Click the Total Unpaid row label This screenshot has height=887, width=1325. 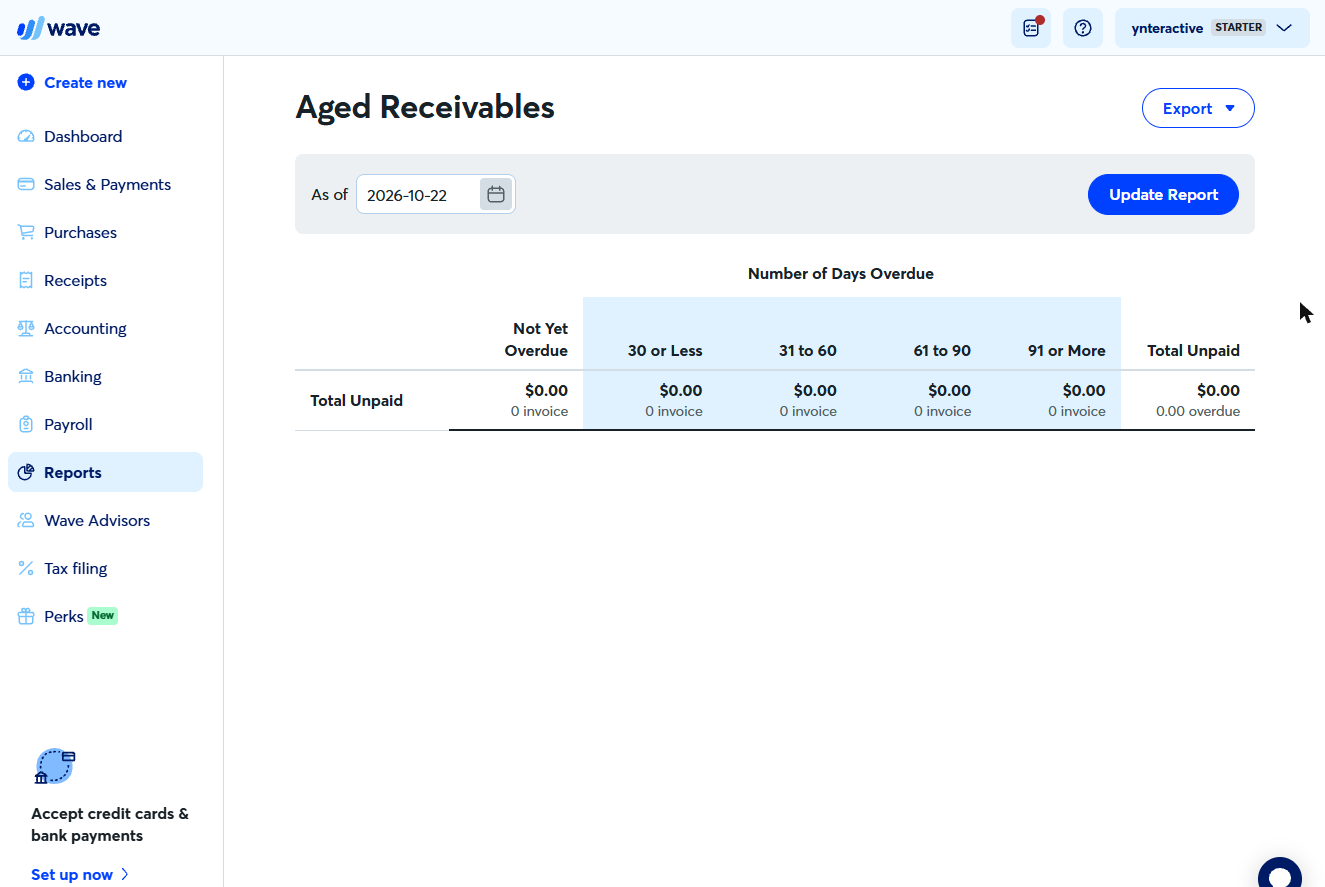[x=356, y=401]
